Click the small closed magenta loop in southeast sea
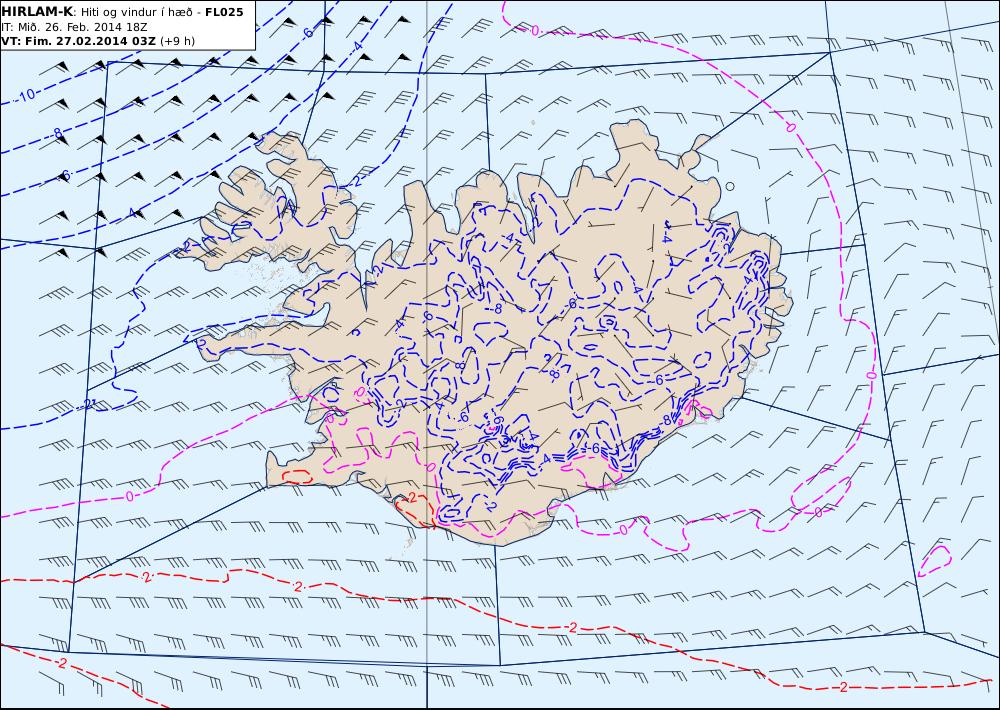Image resolution: width=1000 pixels, height=710 pixels. pos(935,561)
